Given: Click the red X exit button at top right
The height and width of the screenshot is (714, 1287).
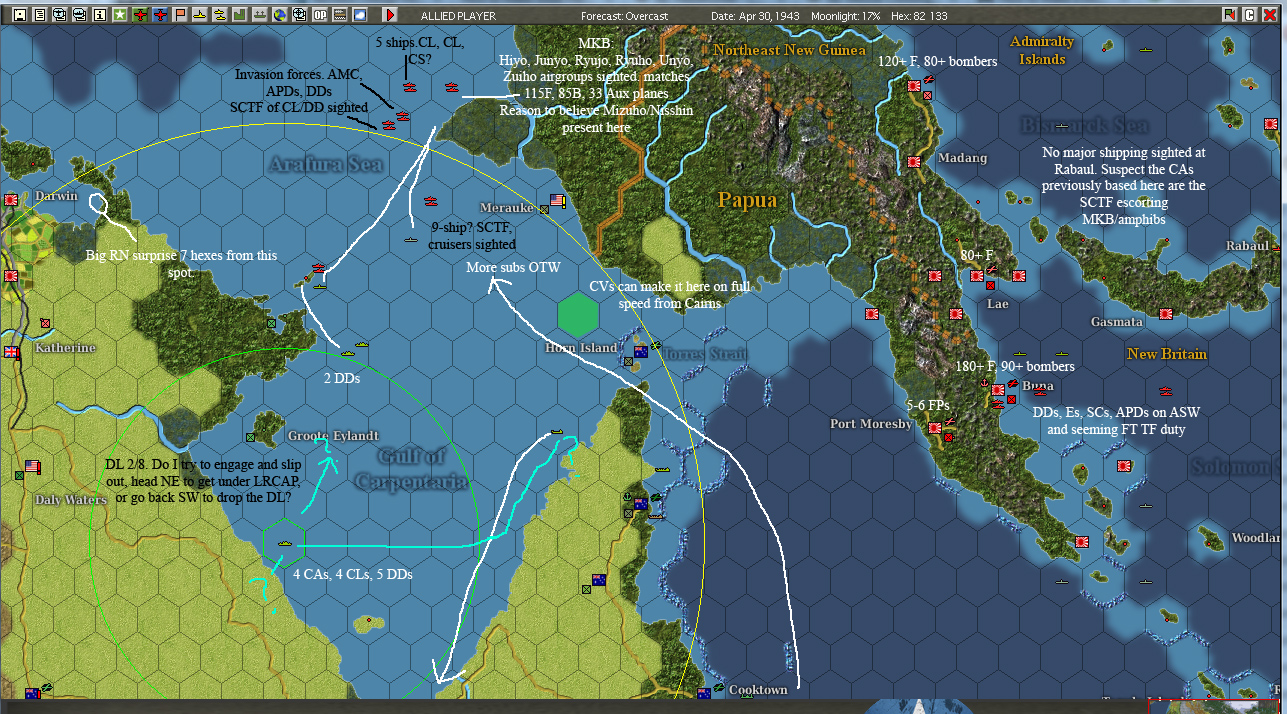Looking at the screenshot, I should (x=1270, y=15).
